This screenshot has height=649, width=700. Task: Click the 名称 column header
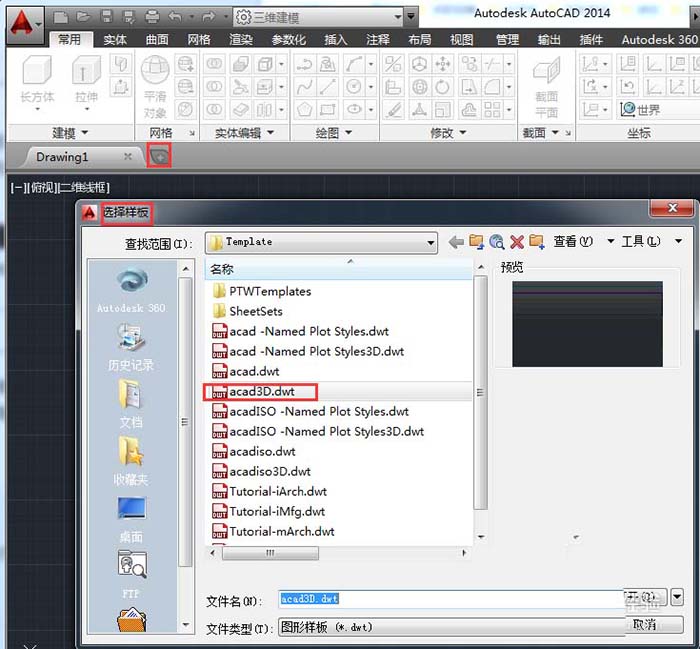click(x=338, y=269)
